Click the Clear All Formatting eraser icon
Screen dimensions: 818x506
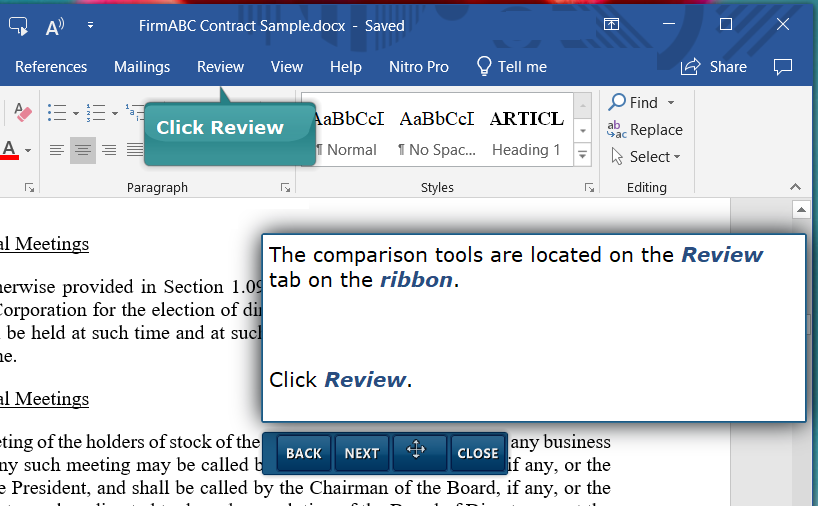pyautogui.click(x=22, y=113)
